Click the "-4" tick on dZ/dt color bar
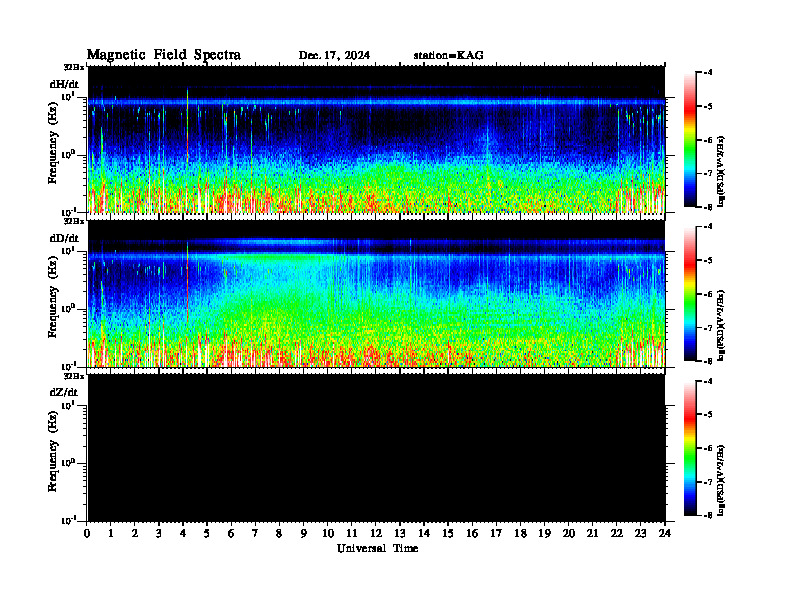 [x=708, y=381]
